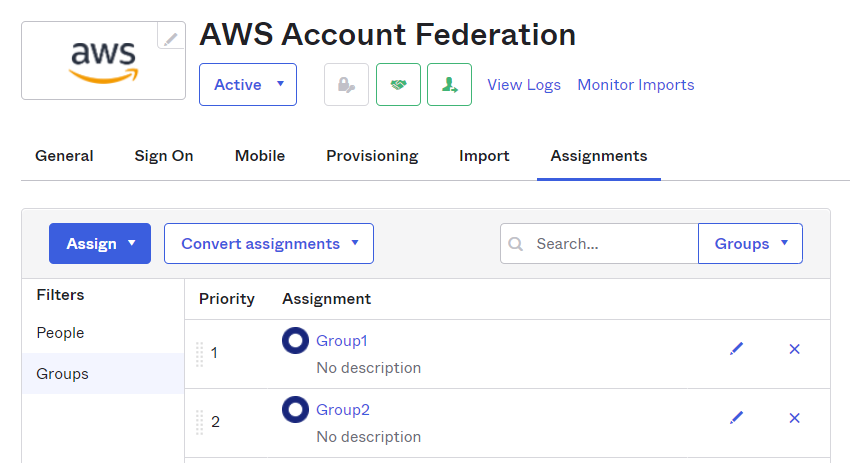The image size is (850, 463).
Task: Select the People filter
Action: 60,333
